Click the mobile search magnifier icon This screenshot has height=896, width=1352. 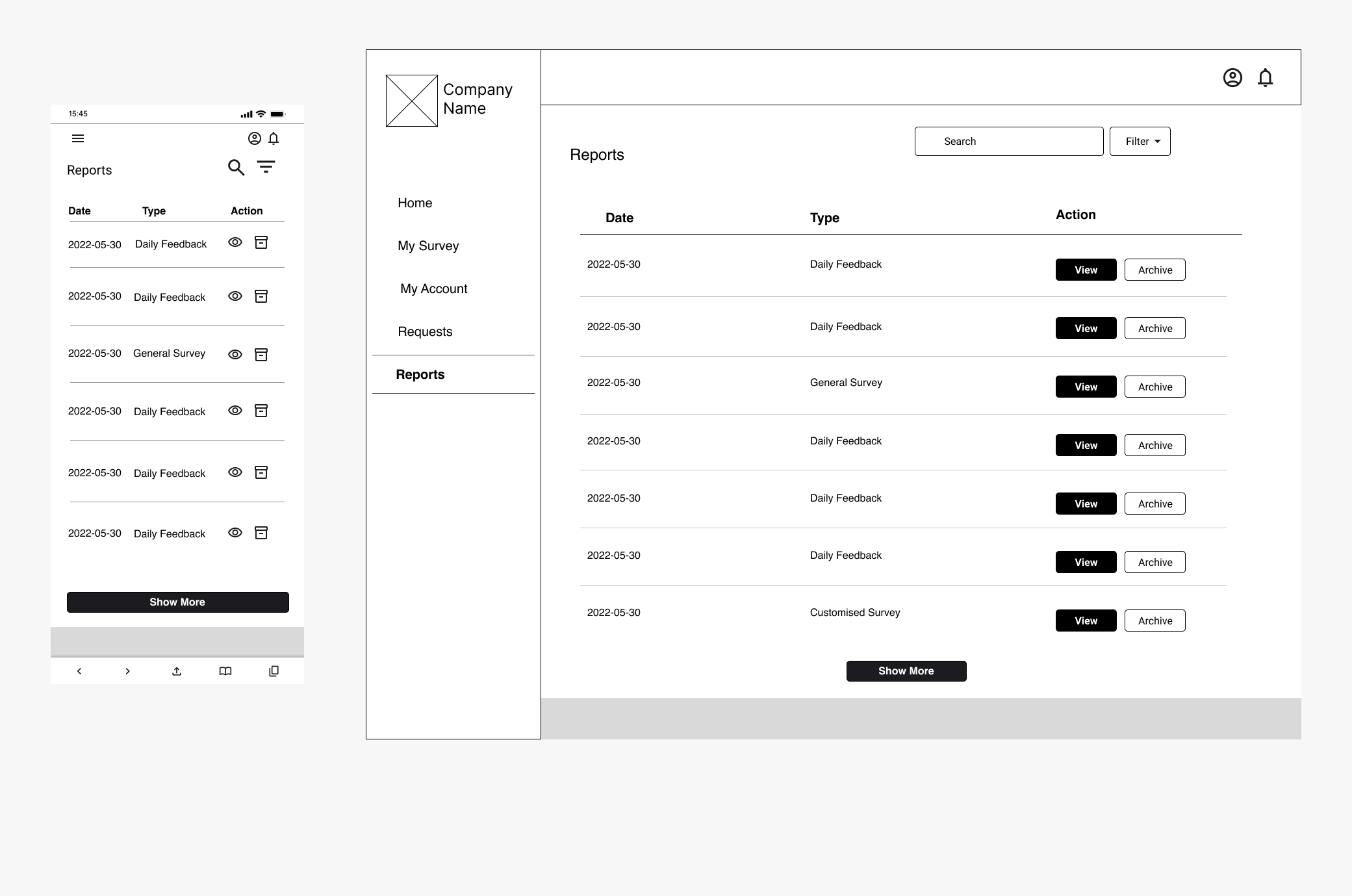point(236,168)
